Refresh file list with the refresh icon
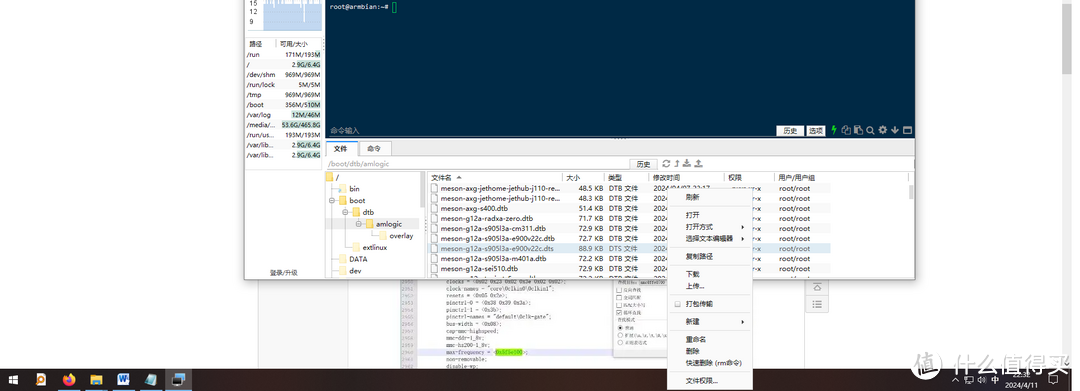 [x=665, y=164]
